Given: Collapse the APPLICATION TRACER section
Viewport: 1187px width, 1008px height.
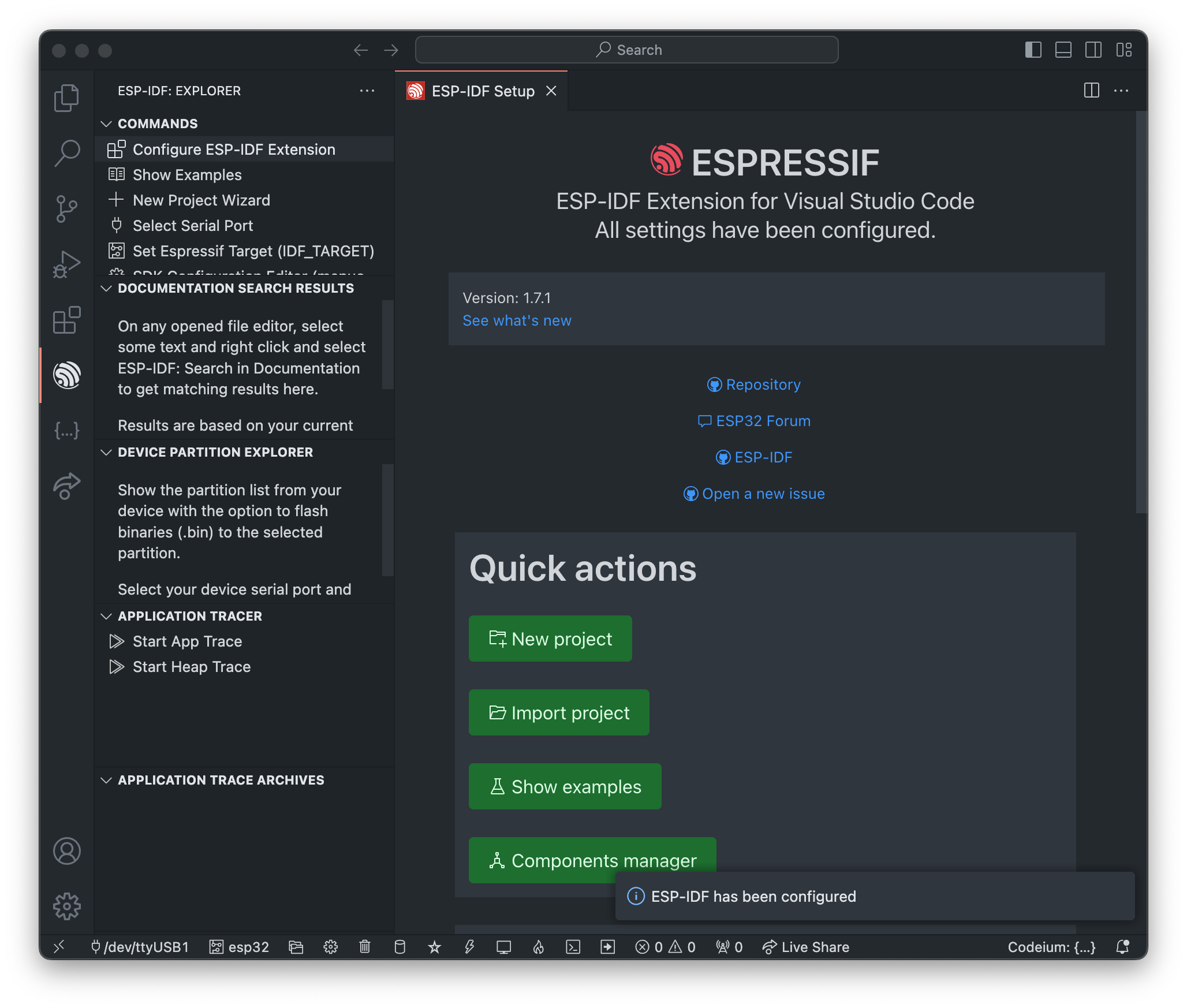Looking at the screenshot, I should [x=190, y=616].
